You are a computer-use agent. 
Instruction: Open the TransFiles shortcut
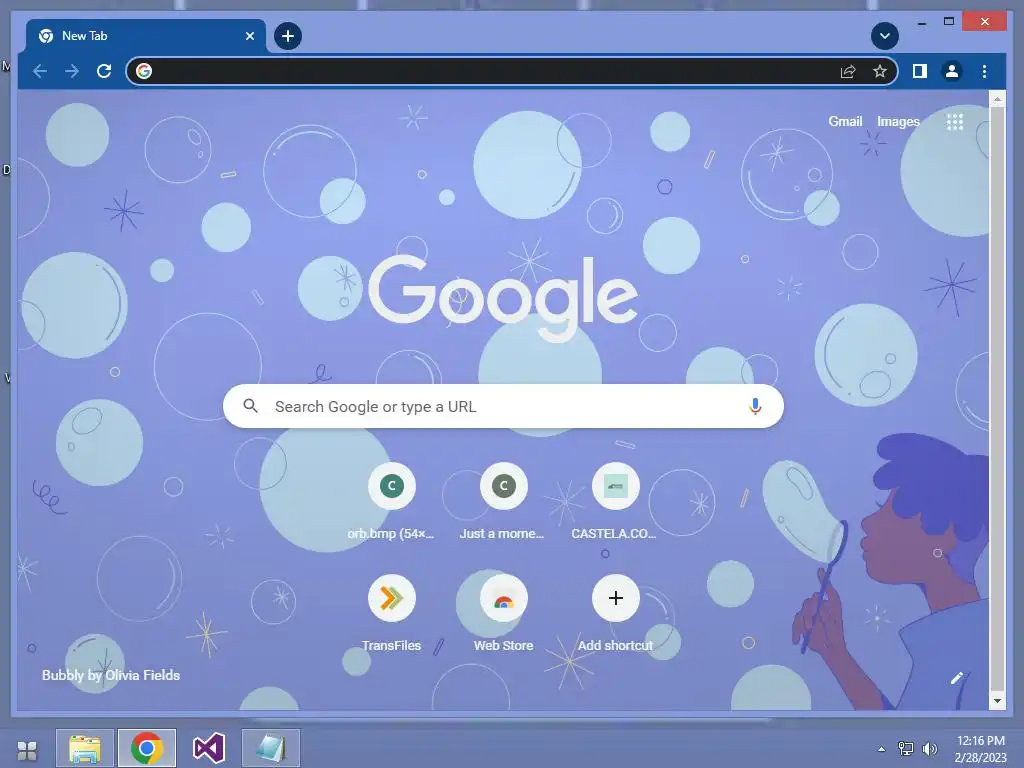(x=391, y=613)
